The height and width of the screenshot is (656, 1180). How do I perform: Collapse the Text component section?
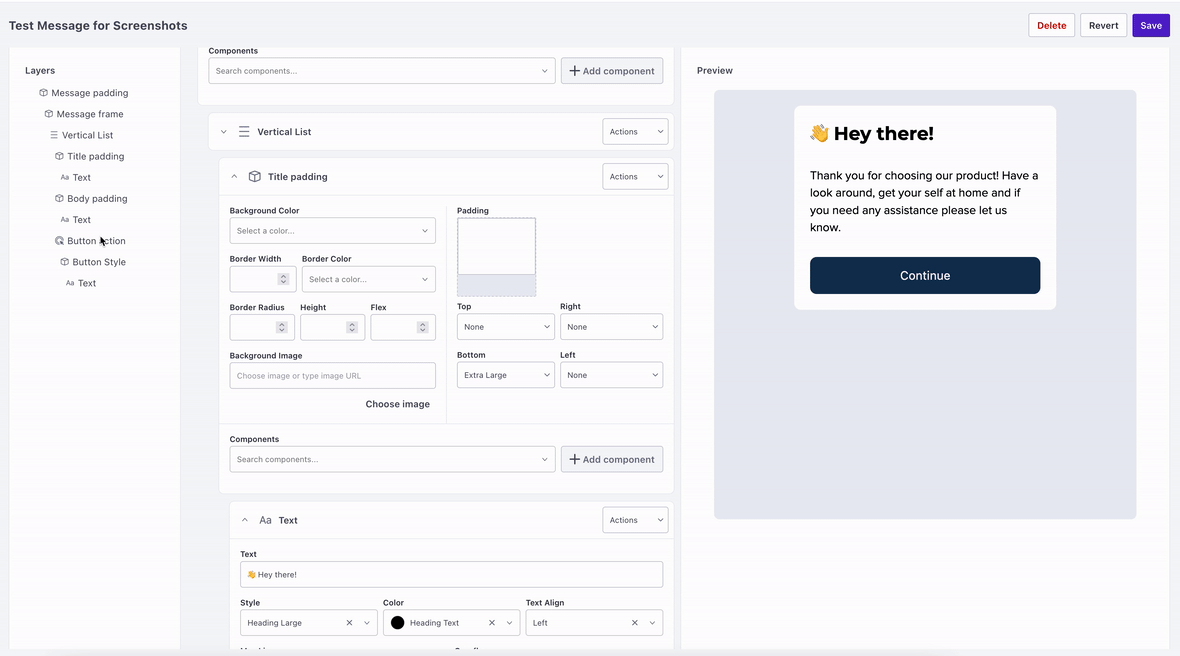pos(245,520)
